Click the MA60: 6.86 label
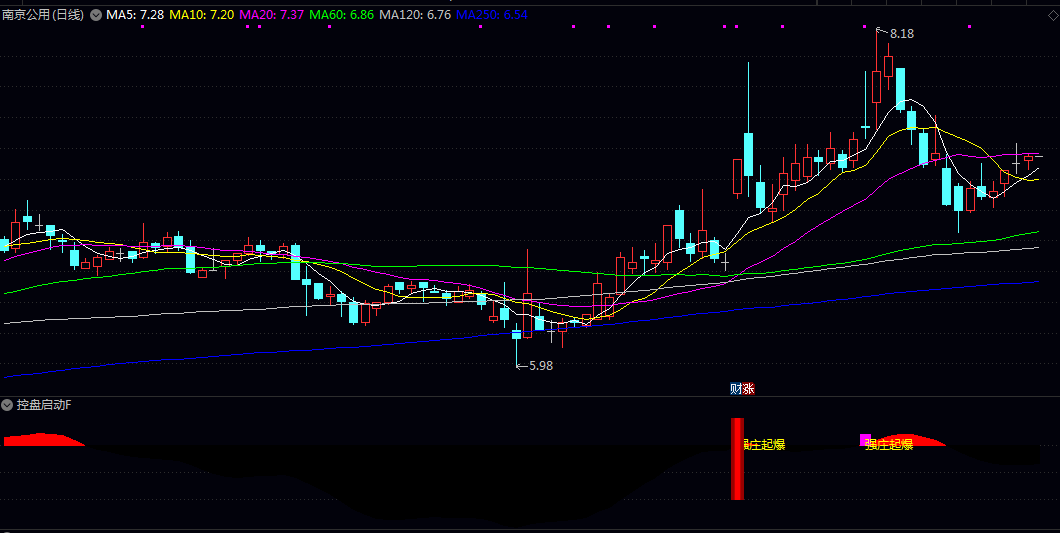The image size is (1060, 533). click(341, 15)
